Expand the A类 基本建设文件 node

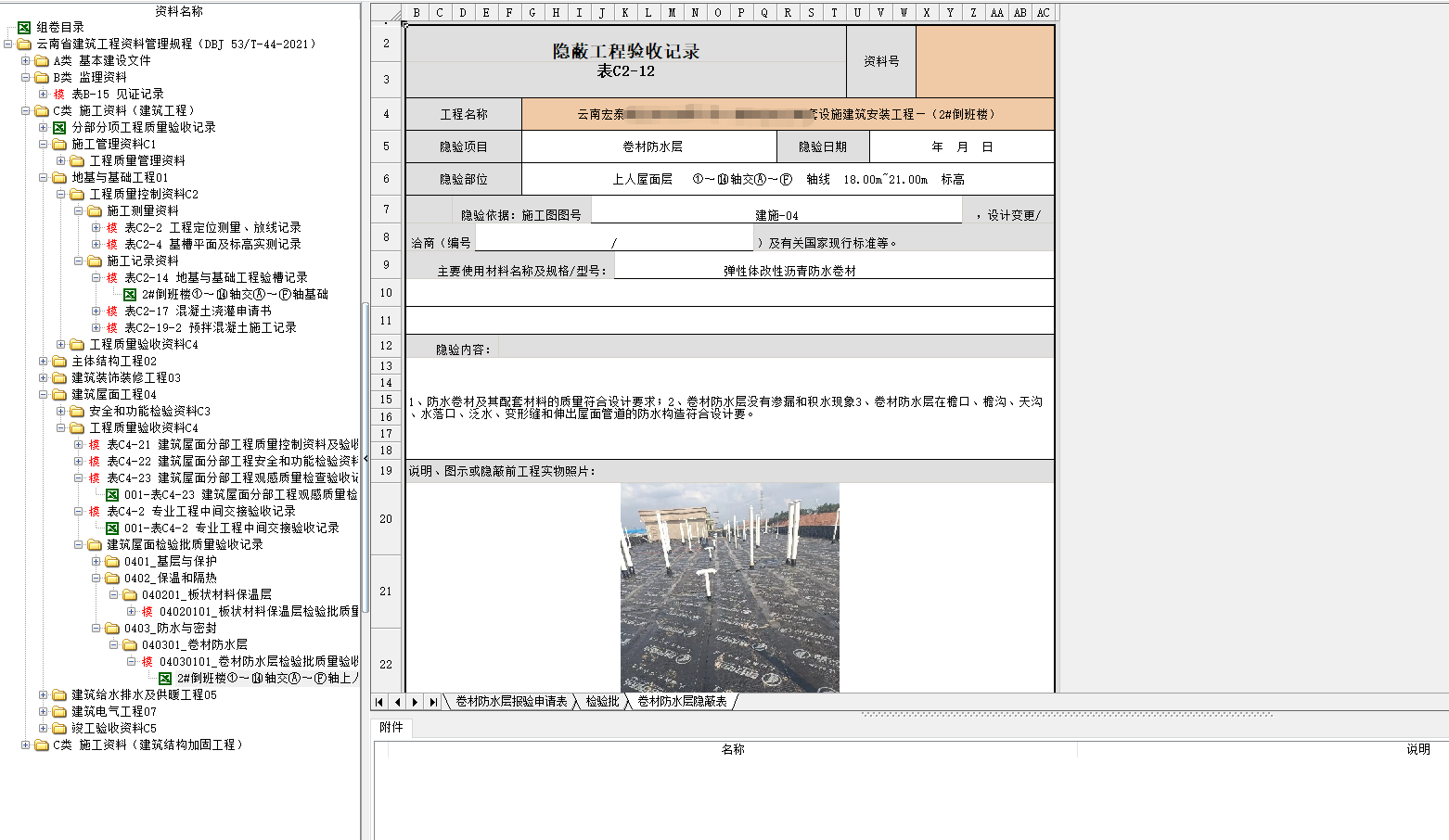(26, 61)
